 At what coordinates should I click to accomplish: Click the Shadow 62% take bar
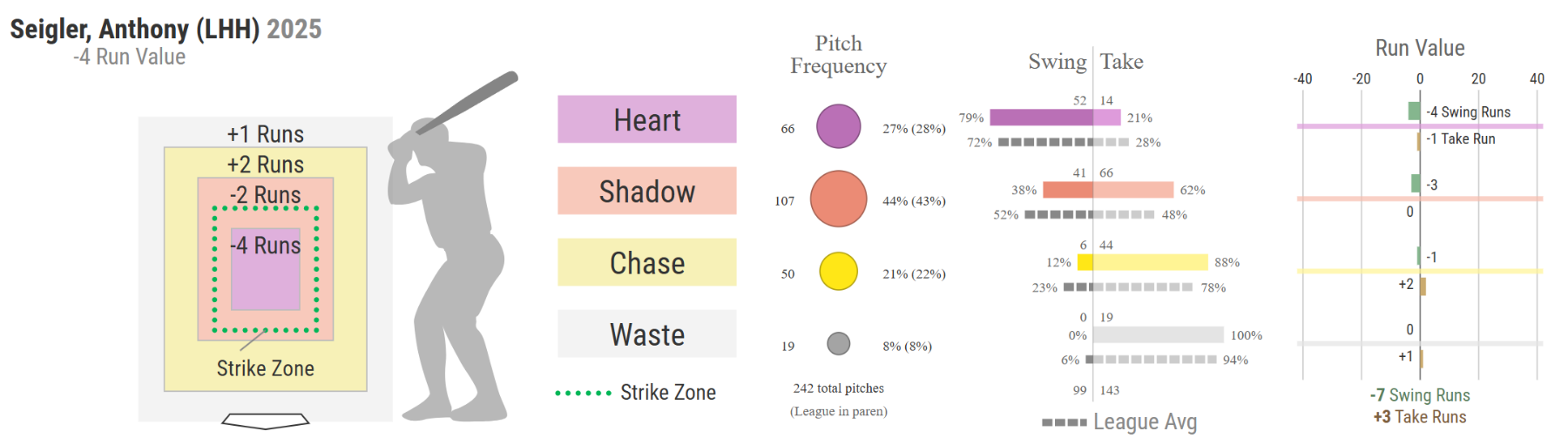tap(1133, 190)
